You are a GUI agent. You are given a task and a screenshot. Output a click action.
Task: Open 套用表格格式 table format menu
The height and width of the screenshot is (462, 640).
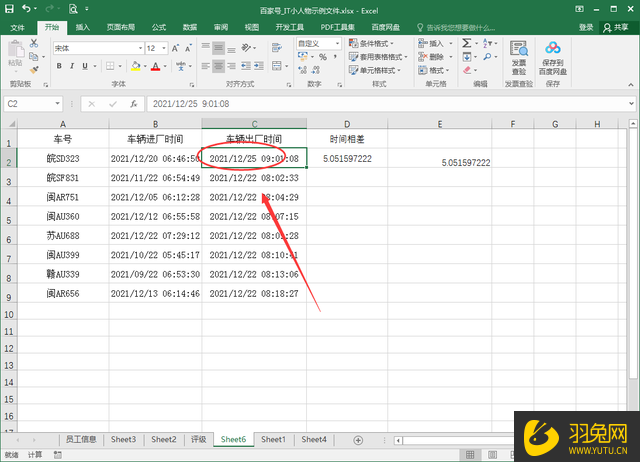[378, 57]
